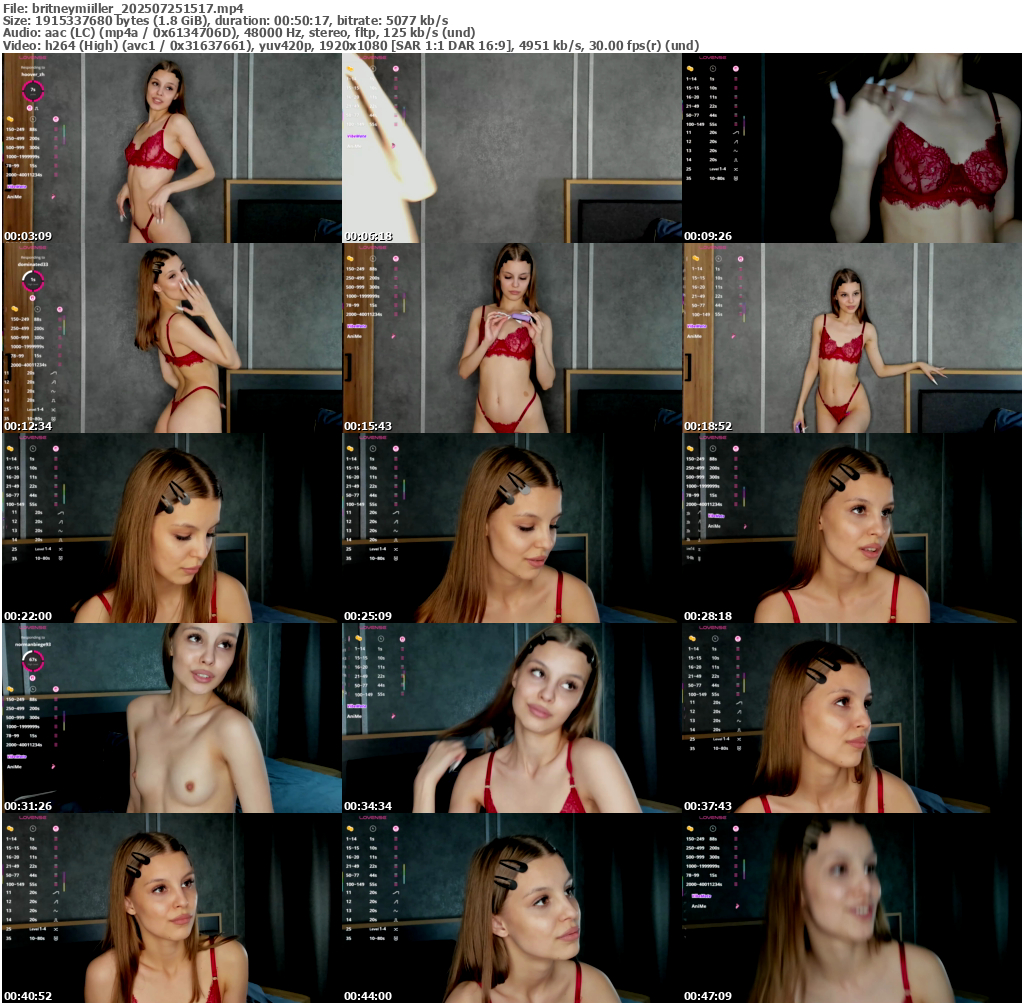
Task: Open the frame thumbnail stamped 00:03:09
Action: point(172,148)
